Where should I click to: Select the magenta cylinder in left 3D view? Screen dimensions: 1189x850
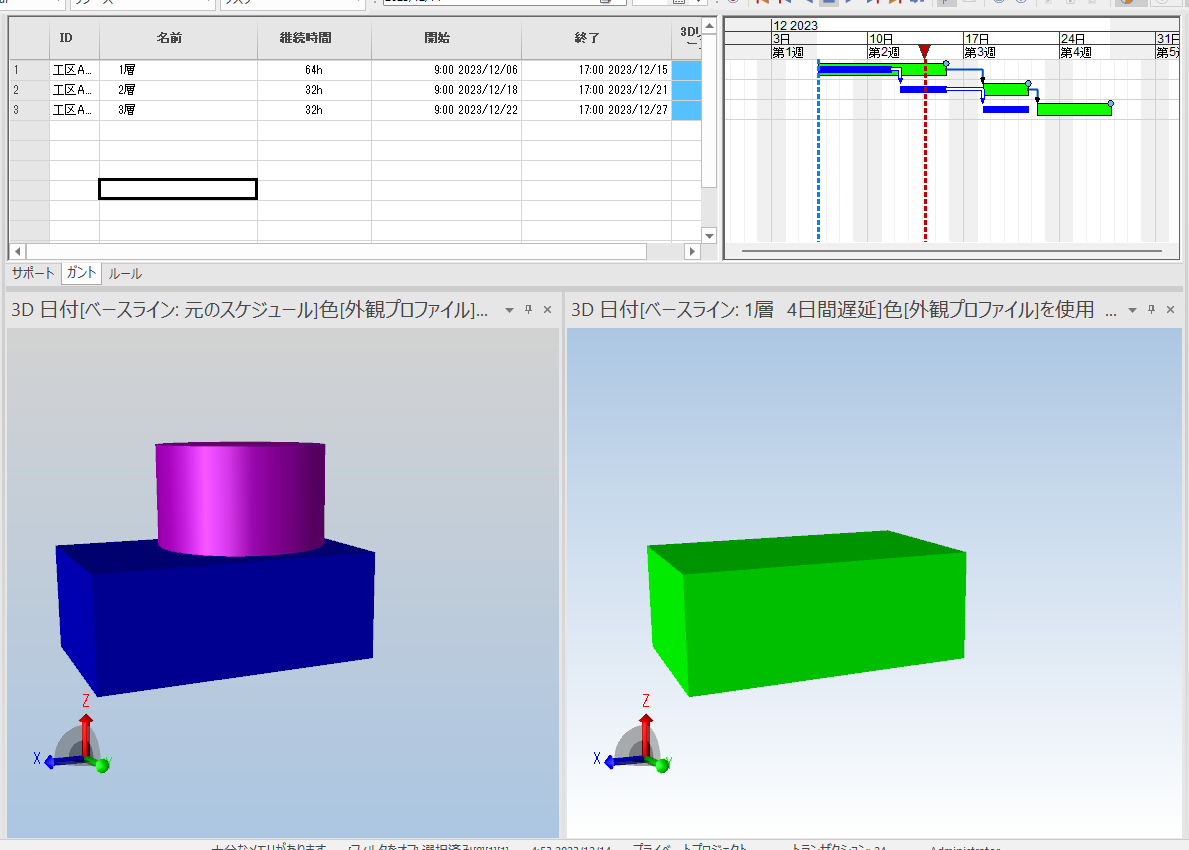240,497
